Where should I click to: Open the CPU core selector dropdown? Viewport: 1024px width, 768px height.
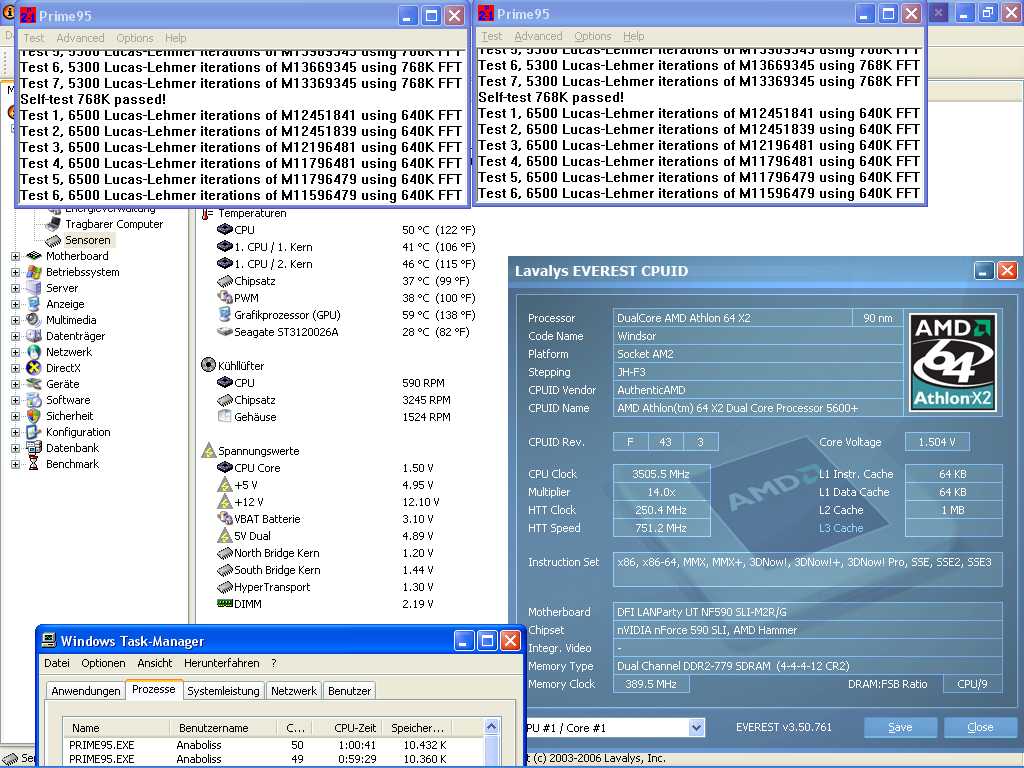[x=696, y=728]
